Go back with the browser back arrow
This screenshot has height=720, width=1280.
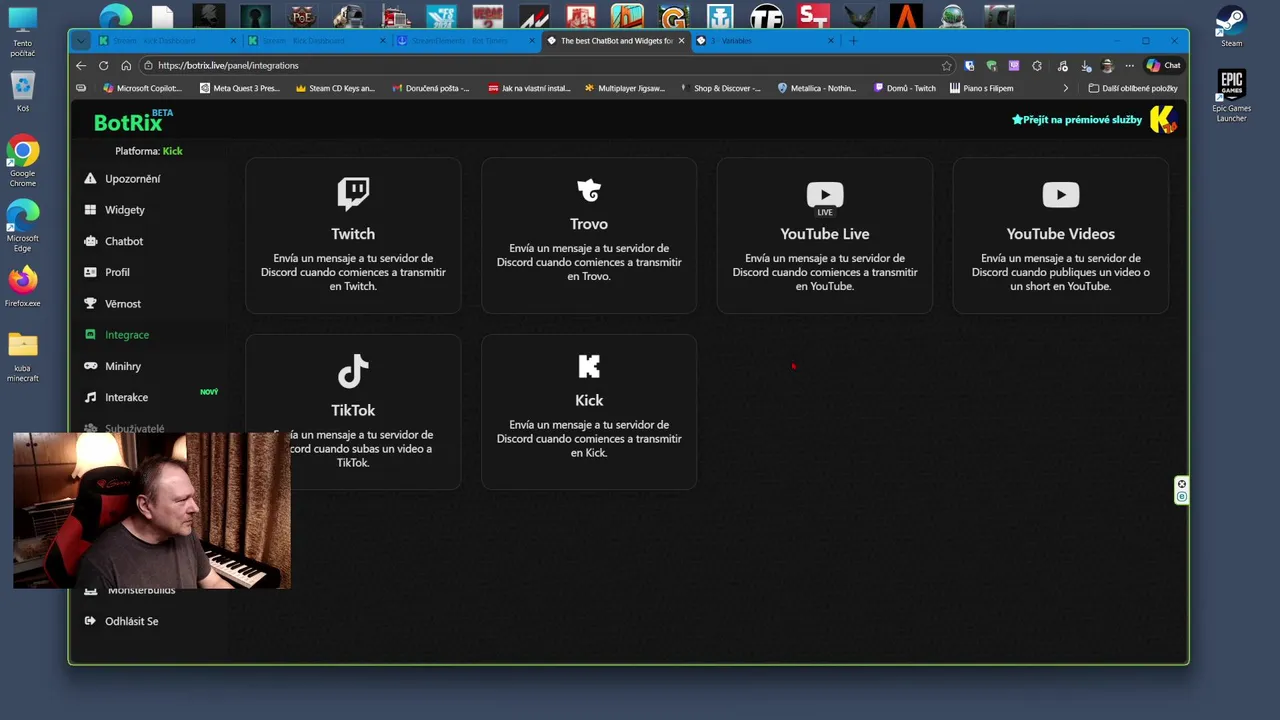81,66
